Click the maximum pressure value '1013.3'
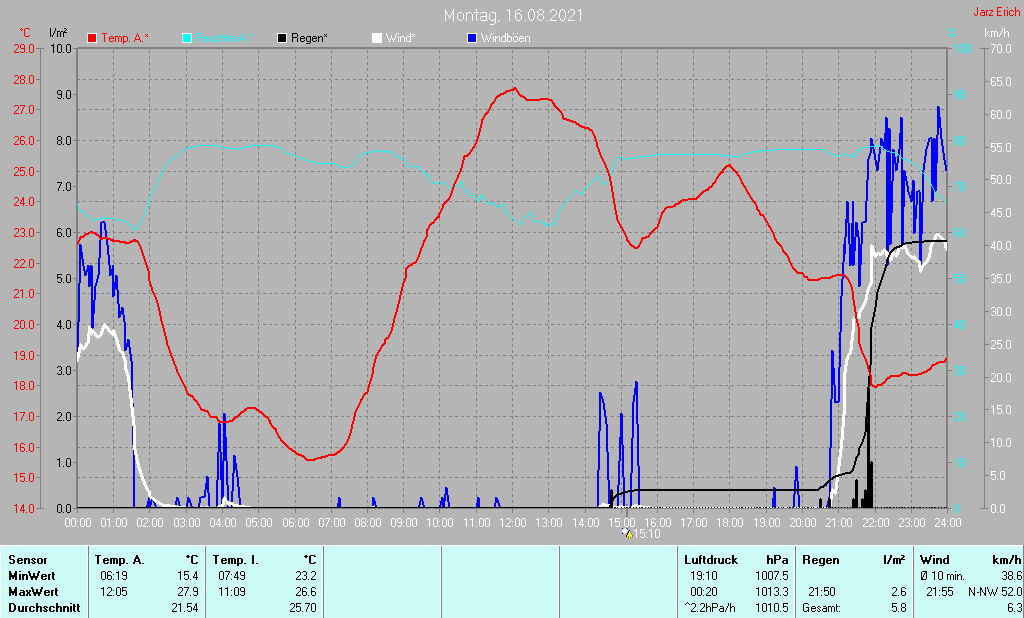 pyautogui.click(x=772, y=592)
